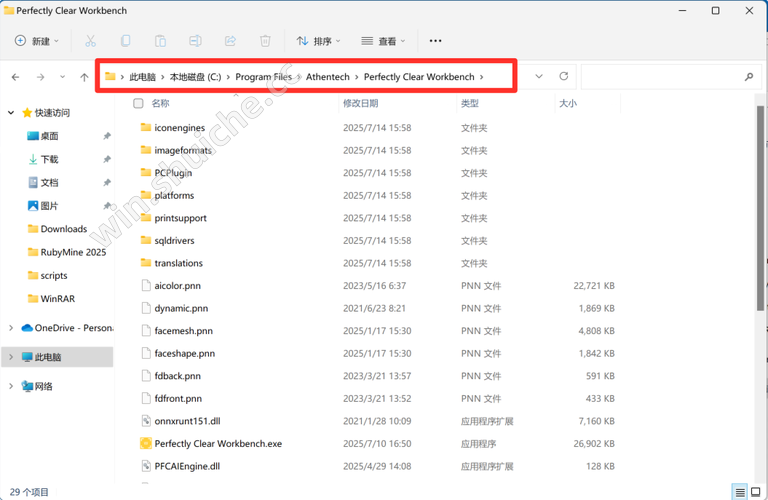Refresh the current folder view
The width and height of the screenshot is (768, 500).
564,76
